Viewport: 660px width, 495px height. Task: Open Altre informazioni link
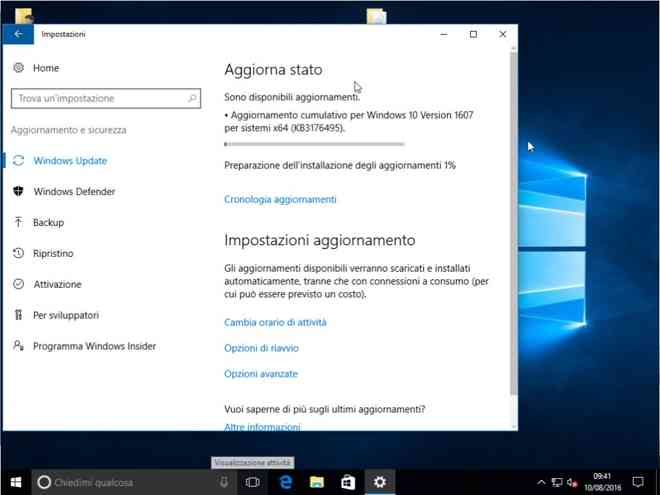click(x=262, y=427)
